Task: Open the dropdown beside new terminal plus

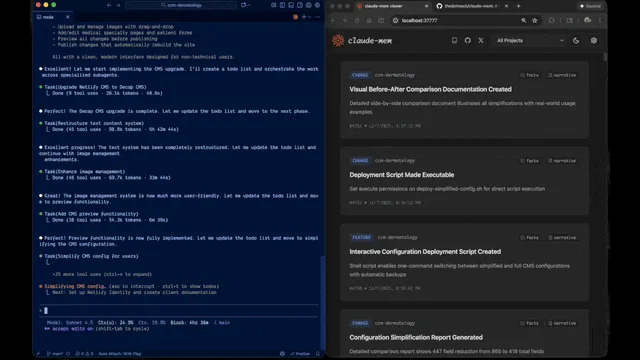Action: coord(310,17)
